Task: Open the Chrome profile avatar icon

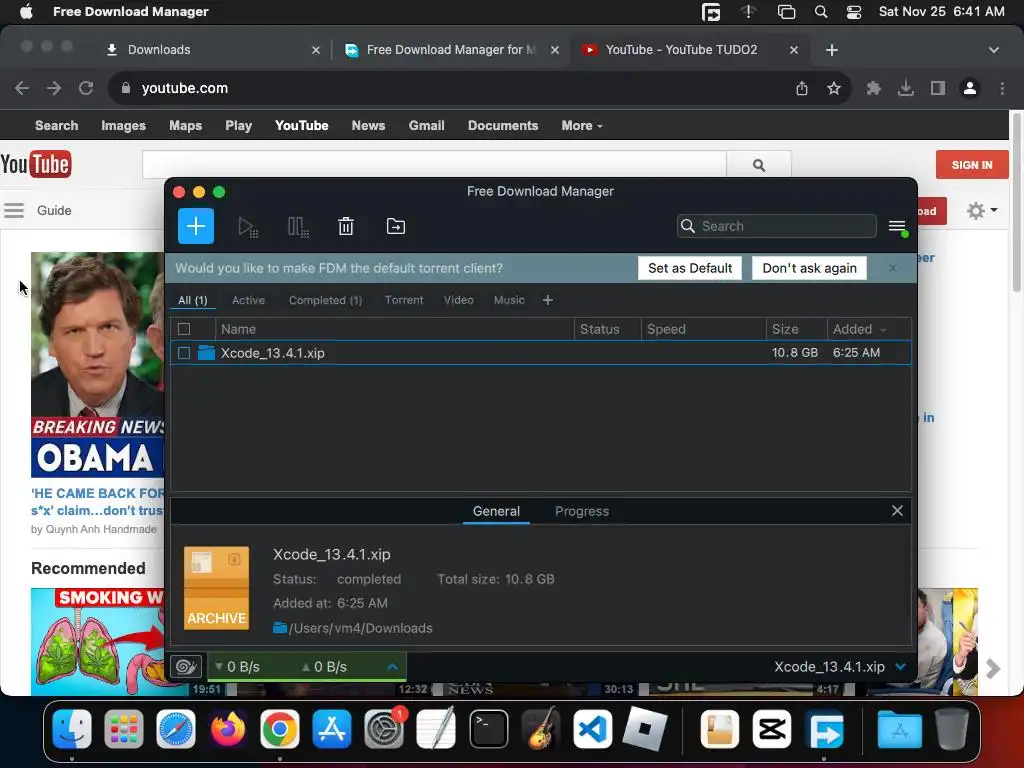Action: (970, 88)
